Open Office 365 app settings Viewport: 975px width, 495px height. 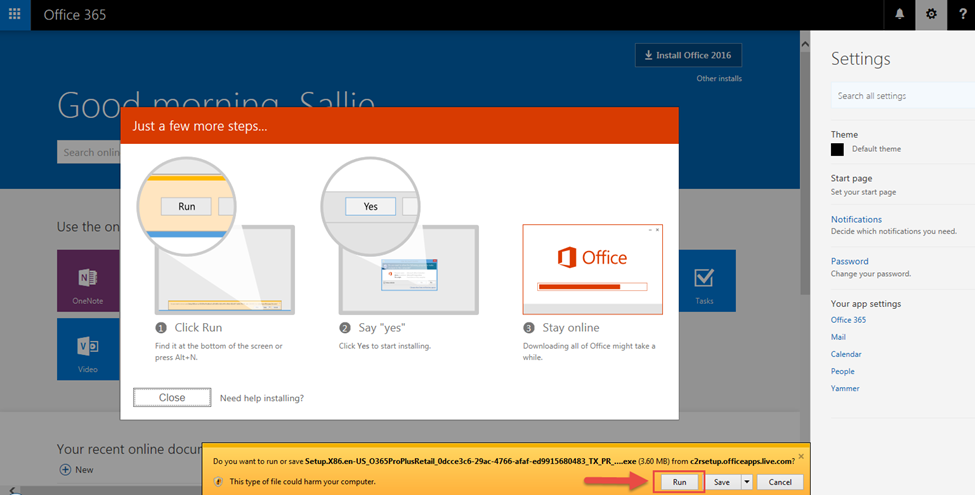(x=848, y=320)
